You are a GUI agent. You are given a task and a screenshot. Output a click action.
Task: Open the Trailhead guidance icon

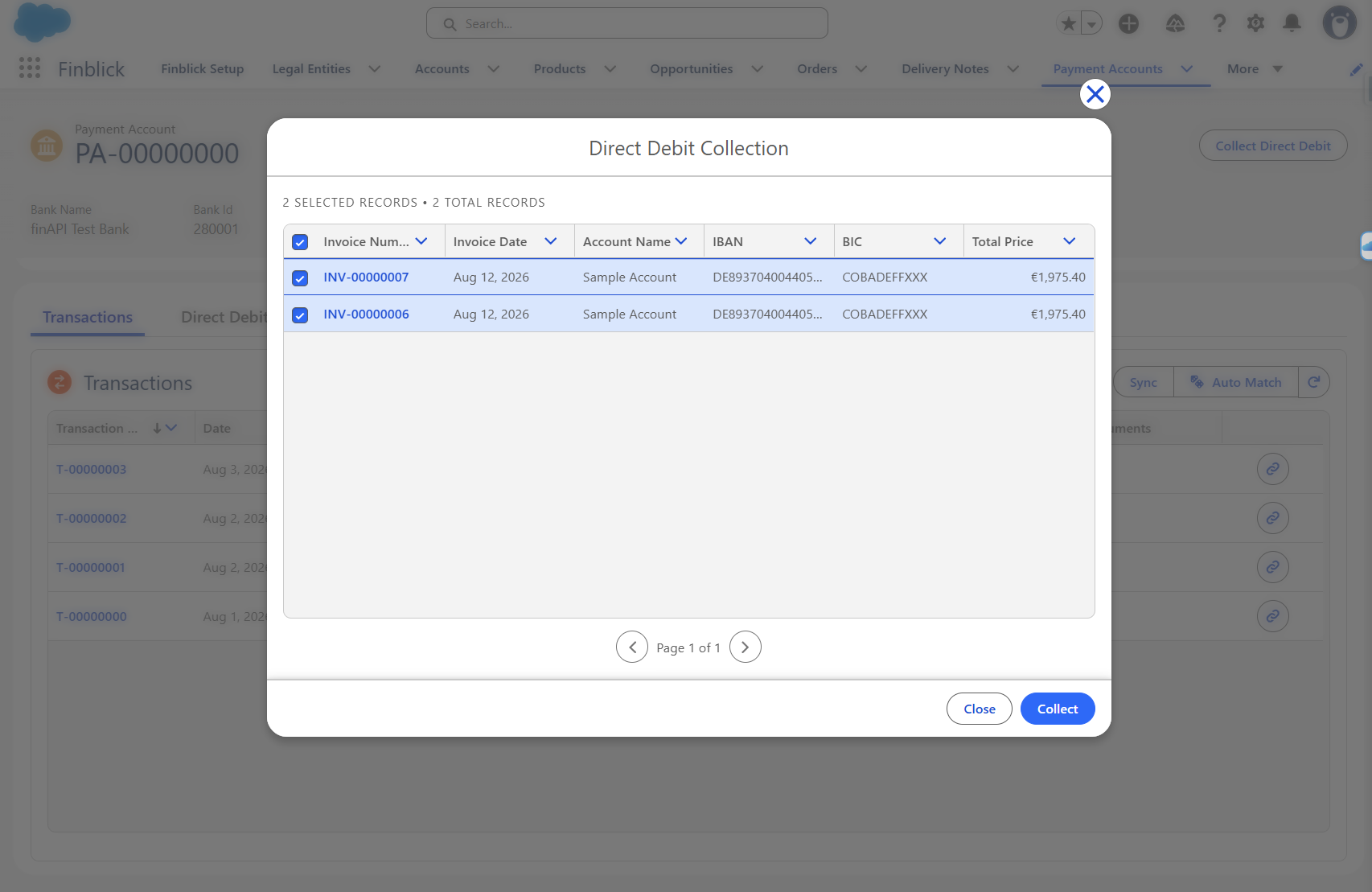[1175, 23]
